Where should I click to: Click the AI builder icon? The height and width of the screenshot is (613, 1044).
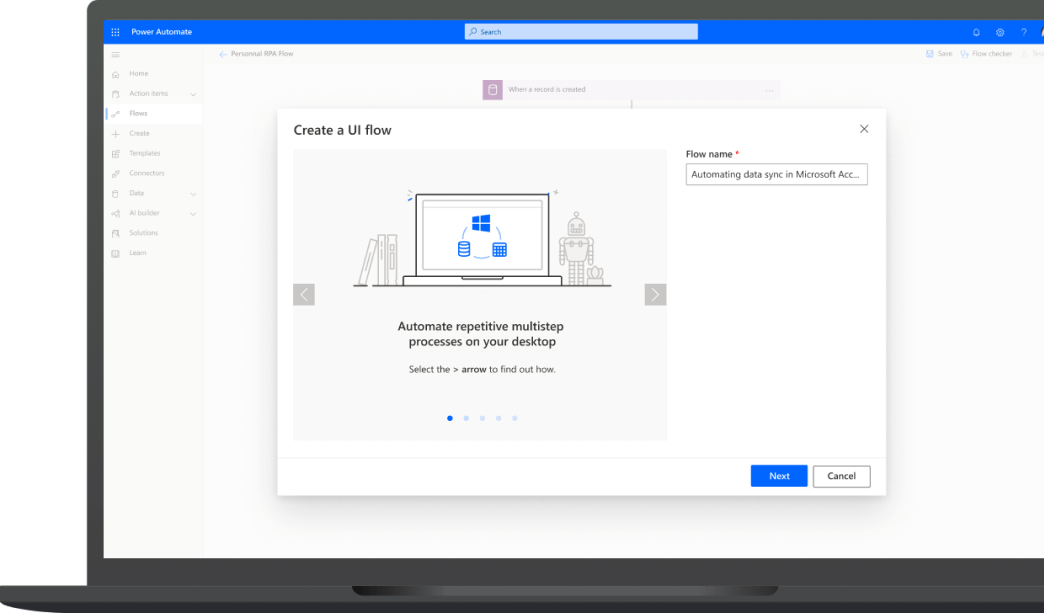pyautogui.click(x=115, y=214)
